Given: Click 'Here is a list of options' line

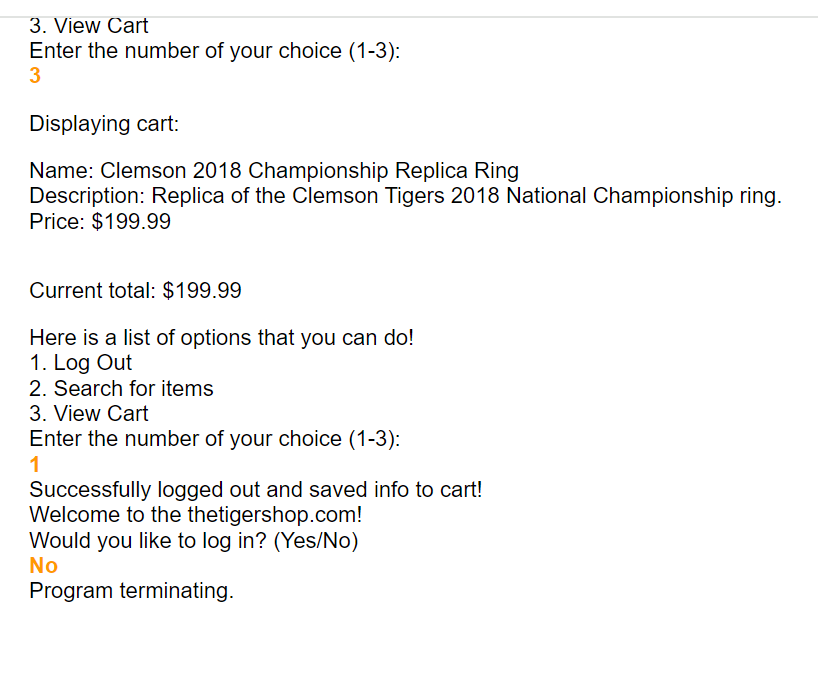Looking at the screenshot, I should [221, 338].
